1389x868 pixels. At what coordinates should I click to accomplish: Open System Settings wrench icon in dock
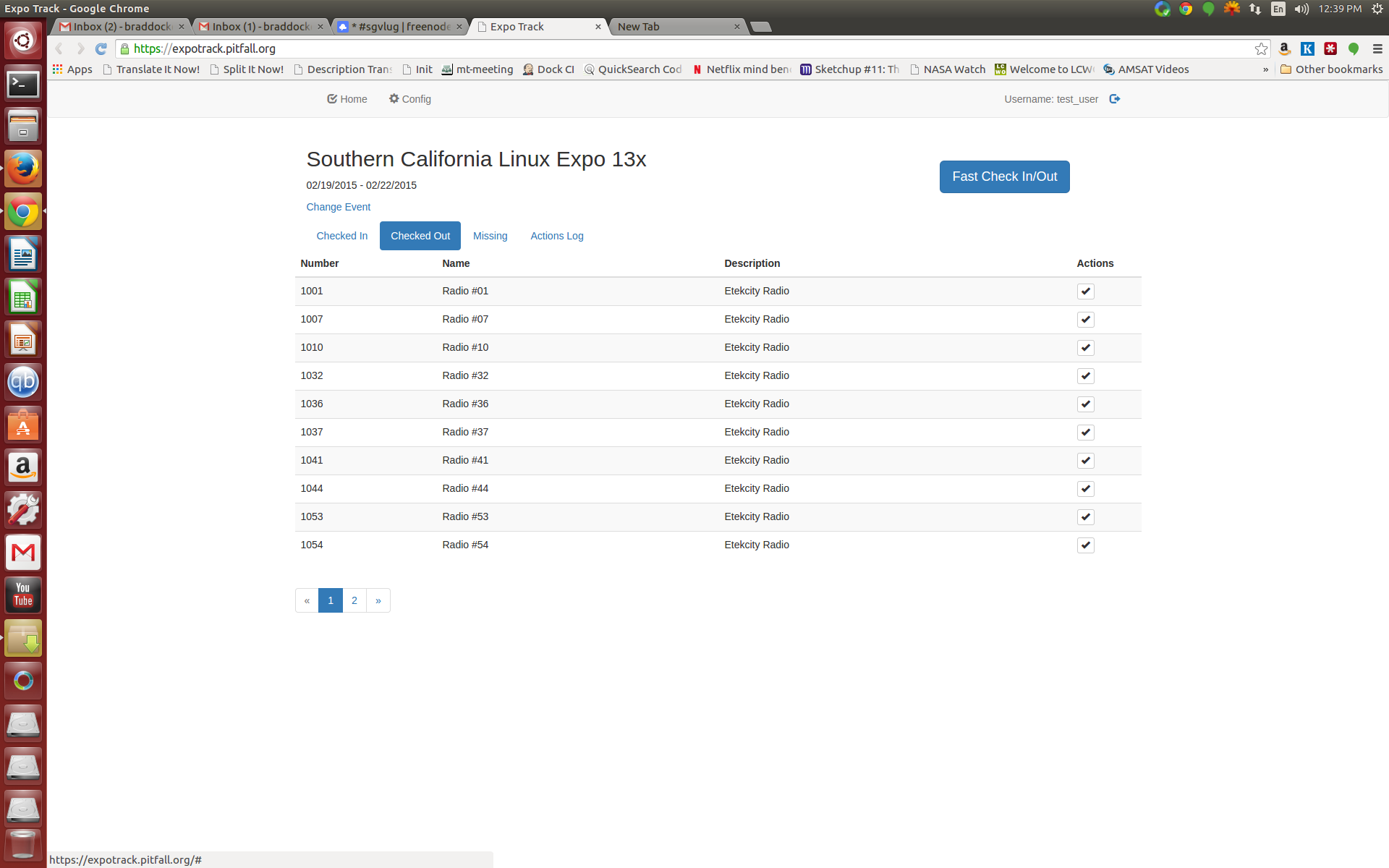(x=23, y=510)
